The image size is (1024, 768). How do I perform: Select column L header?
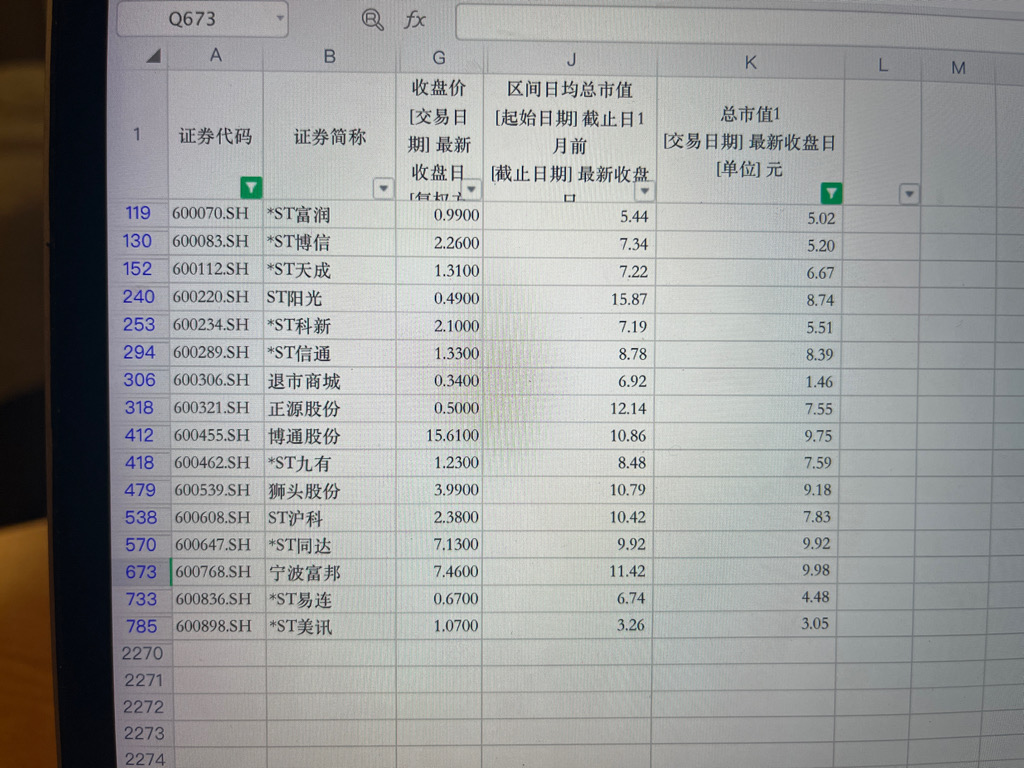883,66
